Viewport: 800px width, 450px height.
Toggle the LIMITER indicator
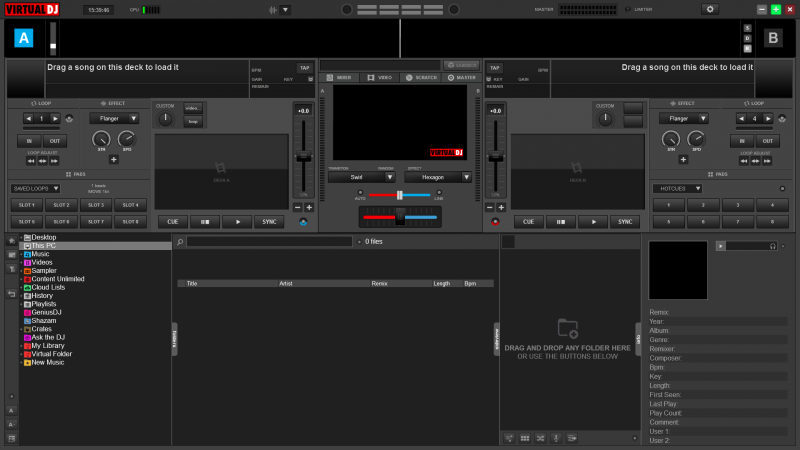tap(628, 9)
